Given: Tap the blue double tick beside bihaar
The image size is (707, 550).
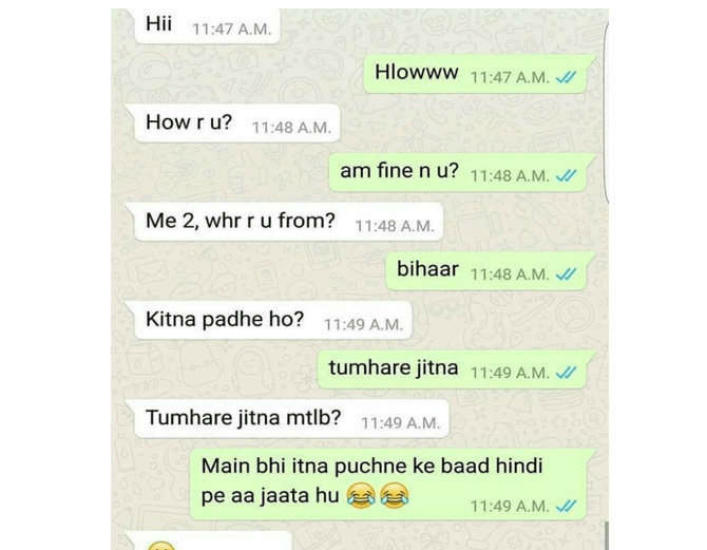Looking at the screenshot, I should pos(565,274).
